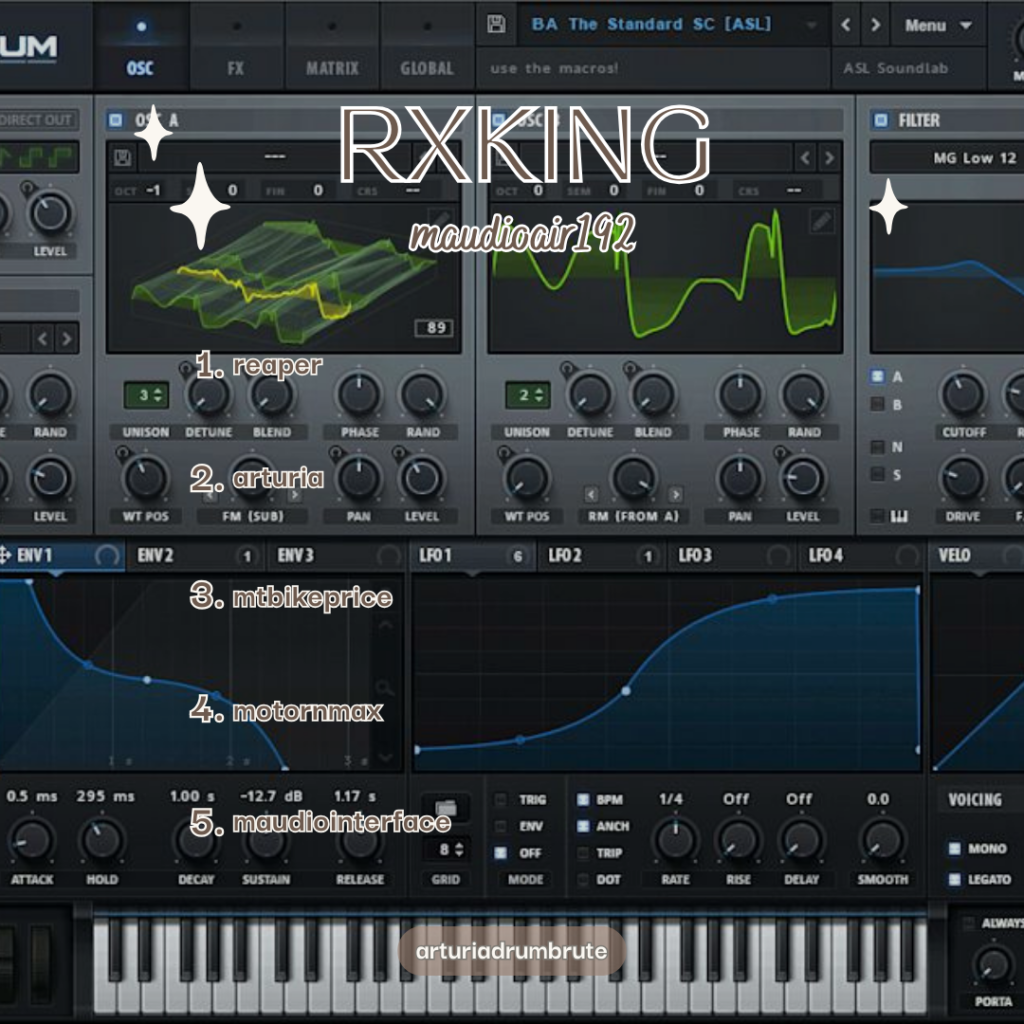Switch to the FX tab
The width and height of the screenshot is (1024, 1024).
236,49
